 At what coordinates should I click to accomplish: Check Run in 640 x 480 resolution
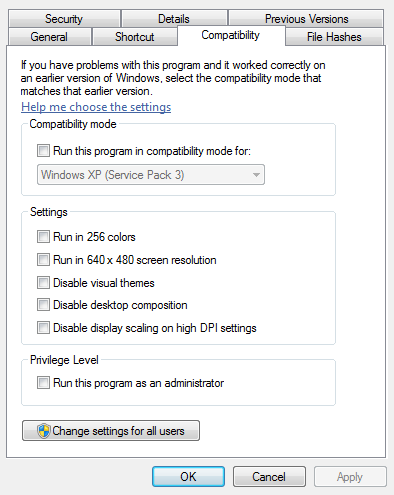click(x=43, y=260)
